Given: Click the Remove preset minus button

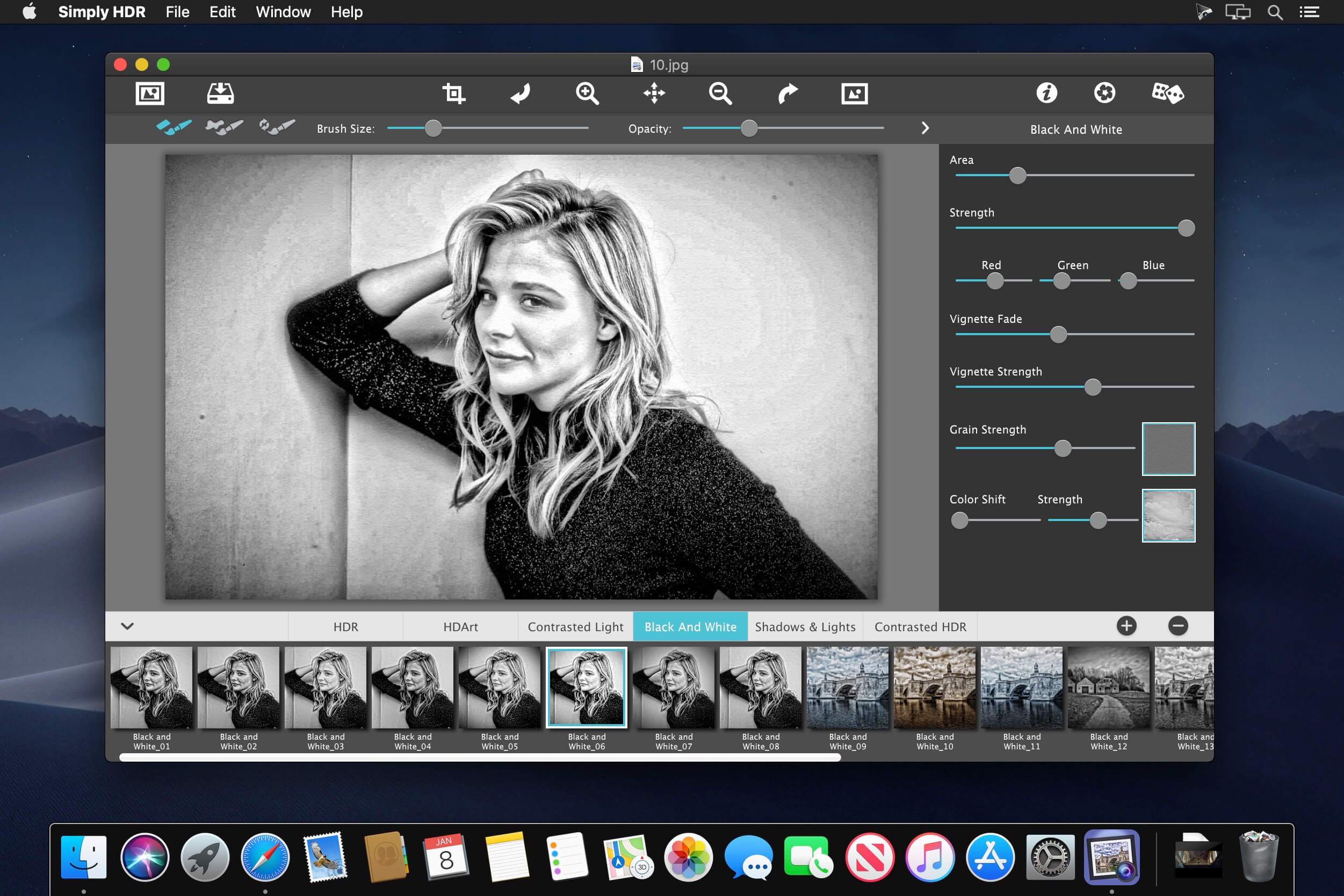Looking at the screenshot, I should coord(1178,626).
